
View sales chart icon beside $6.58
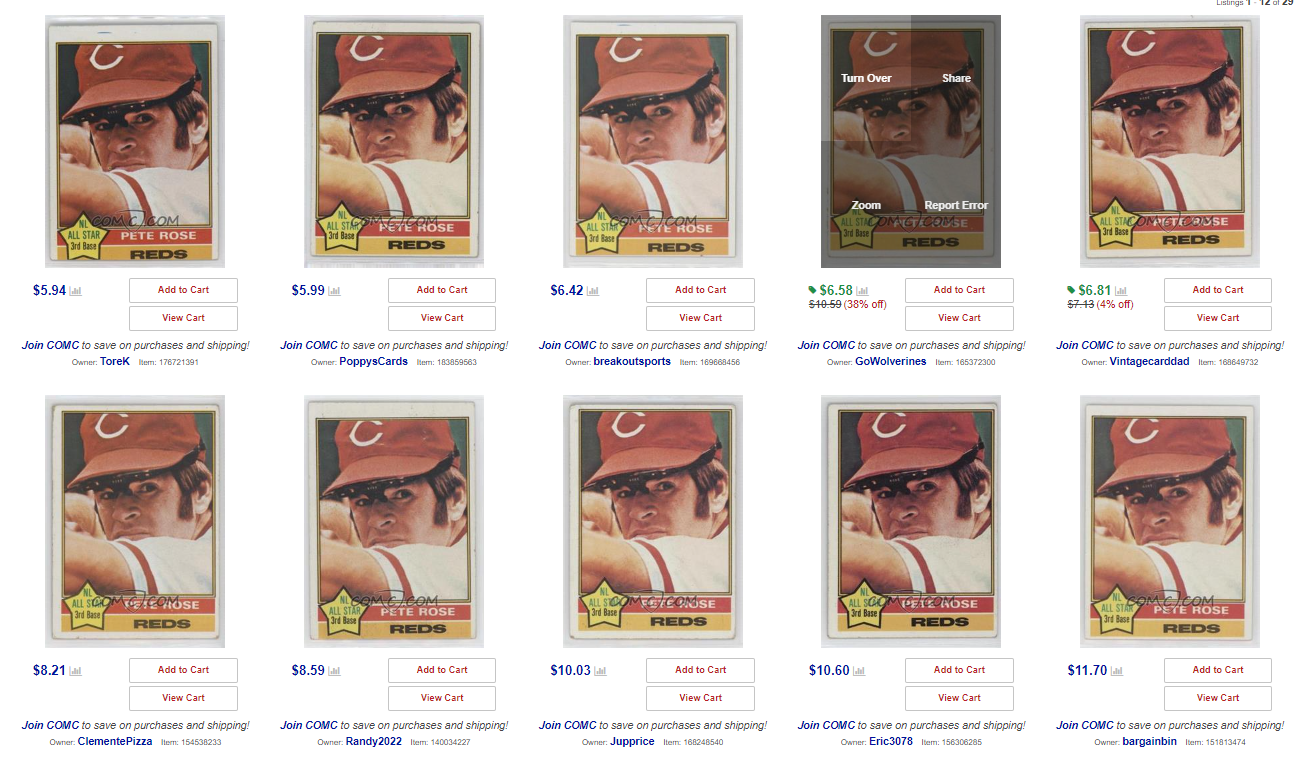pos(862,291)
